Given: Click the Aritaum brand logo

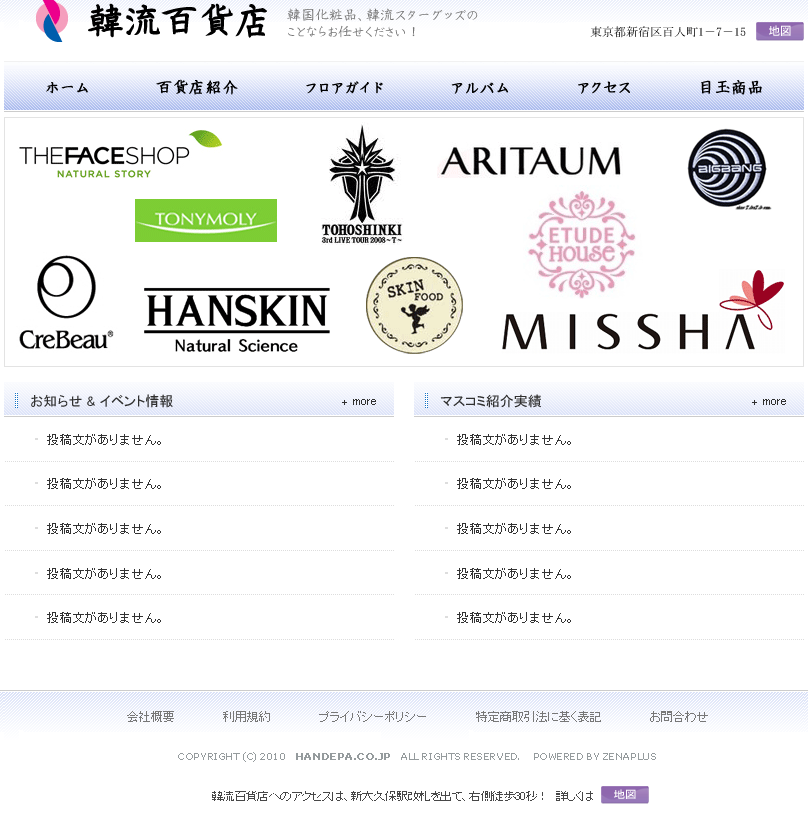Looking at the screenshot, I should pos(530,161).
